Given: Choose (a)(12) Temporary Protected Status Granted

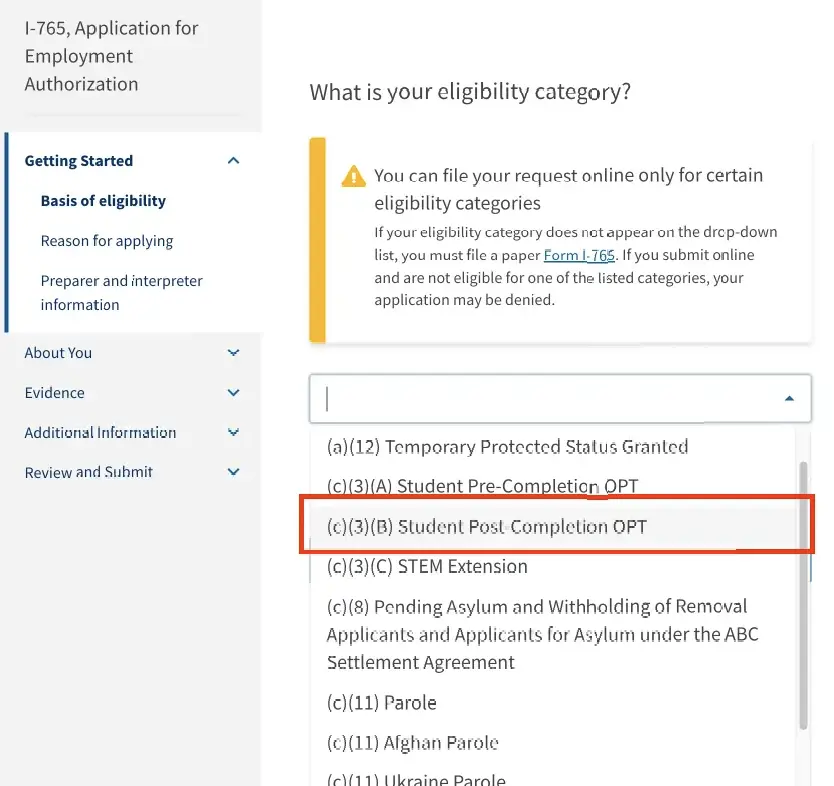Looking at the screenshot, I should click(507, 446).
